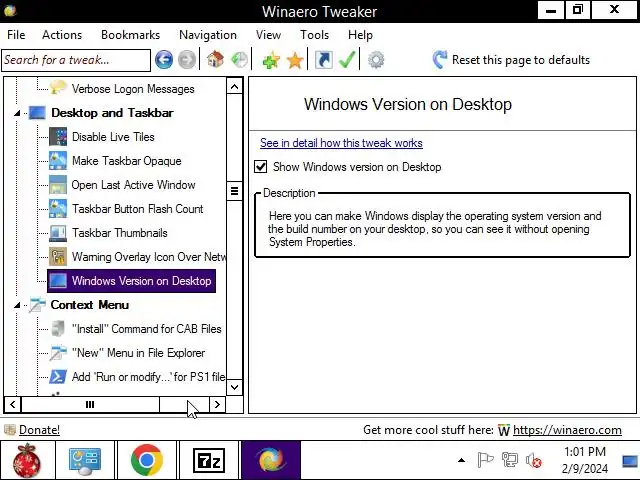The height and width of the screenshot is (480, 640).
Task: Click the Make Taskbar Opaque icon
Action: coord(58,161)
